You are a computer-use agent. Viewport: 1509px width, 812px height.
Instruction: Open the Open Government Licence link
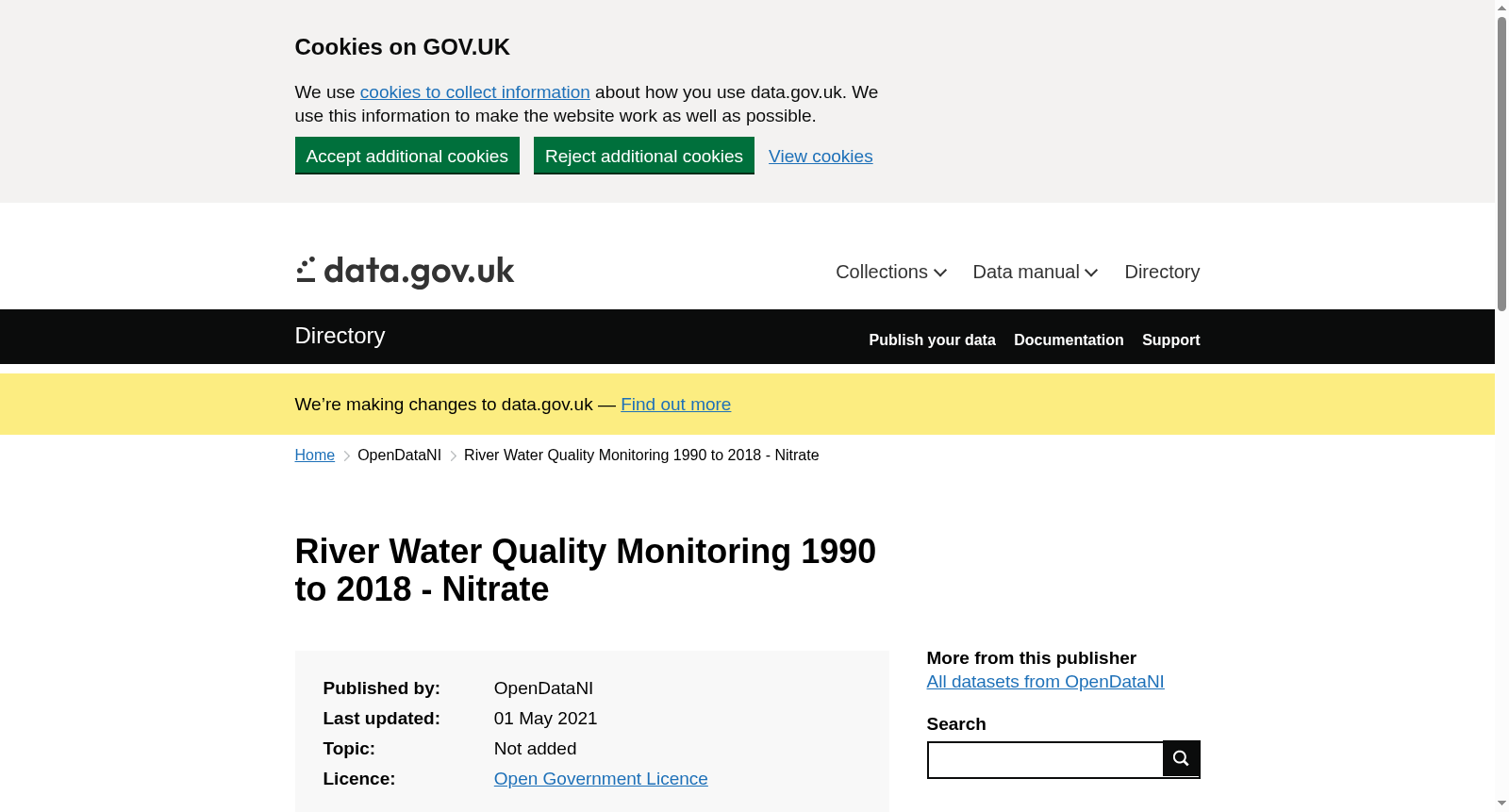click(x=601, y=779)
